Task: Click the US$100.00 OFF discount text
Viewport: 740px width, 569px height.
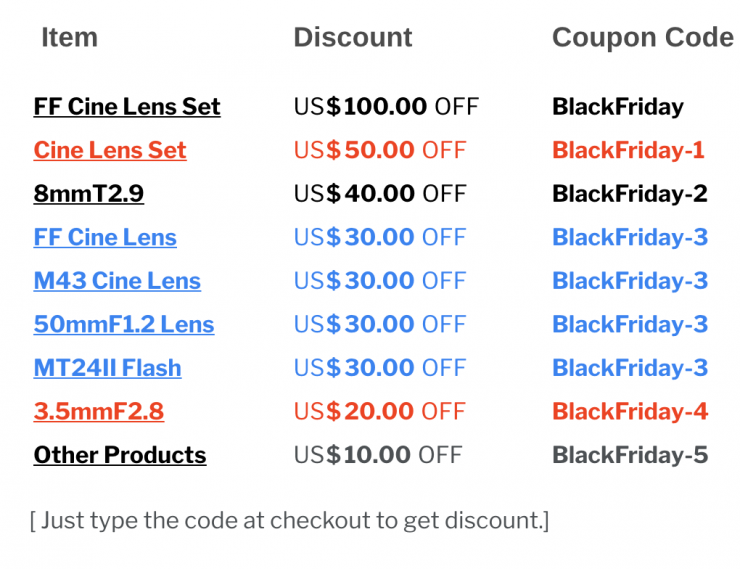Action: coord(386,107)
